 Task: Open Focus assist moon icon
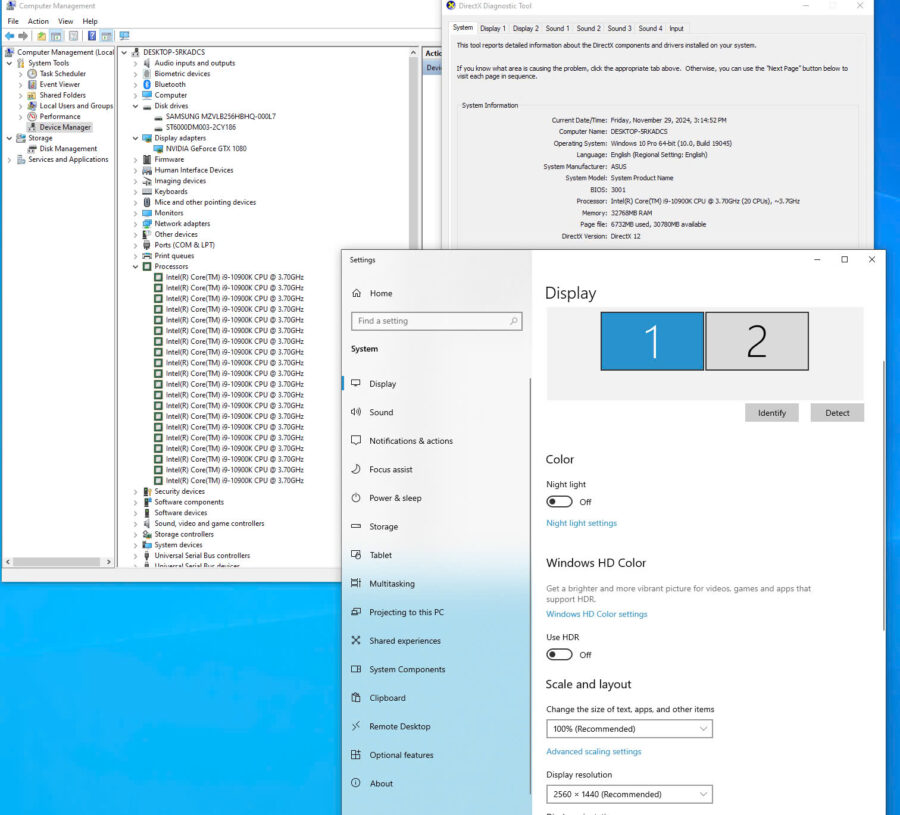tap(356, 469)
